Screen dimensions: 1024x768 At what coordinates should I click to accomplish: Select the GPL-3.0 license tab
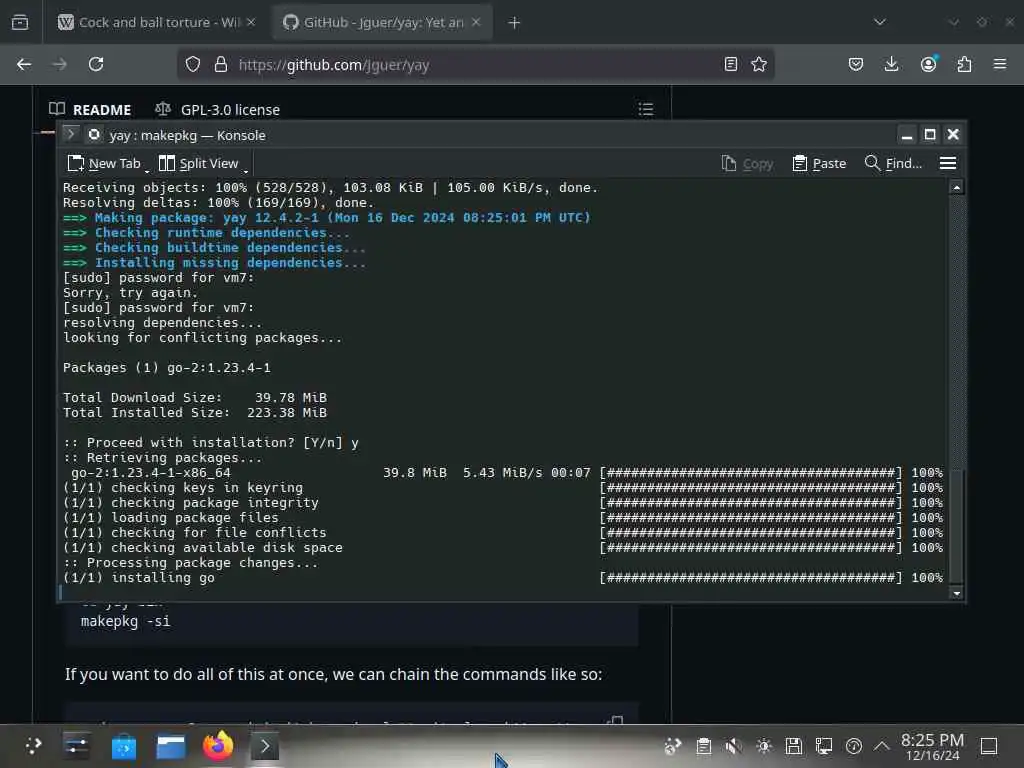point(217,110)
